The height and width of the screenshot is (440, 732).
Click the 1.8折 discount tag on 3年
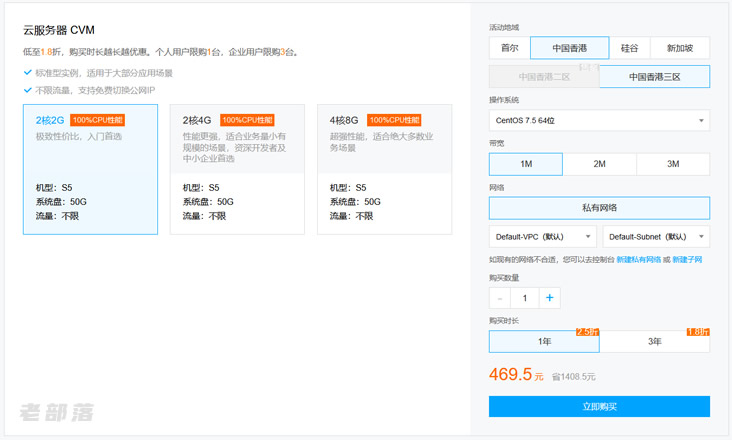click(x=698, y=332)
